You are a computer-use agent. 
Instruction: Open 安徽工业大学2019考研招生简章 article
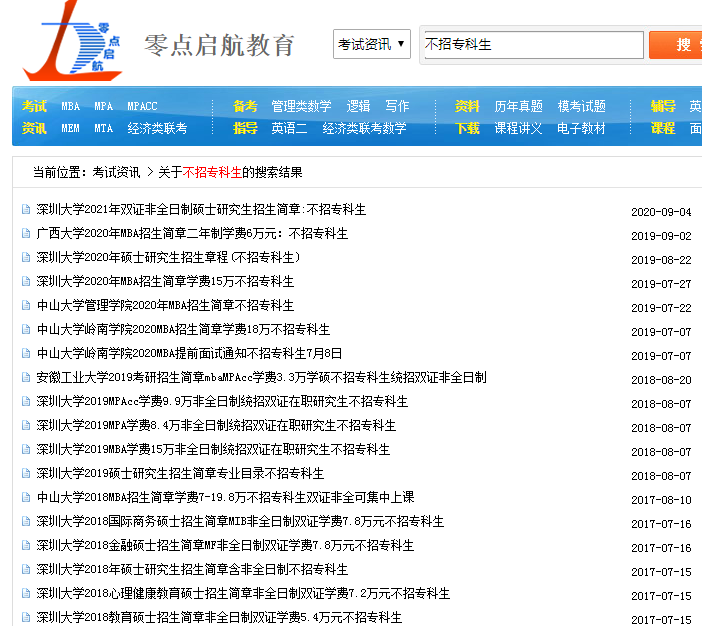[261, 377]
